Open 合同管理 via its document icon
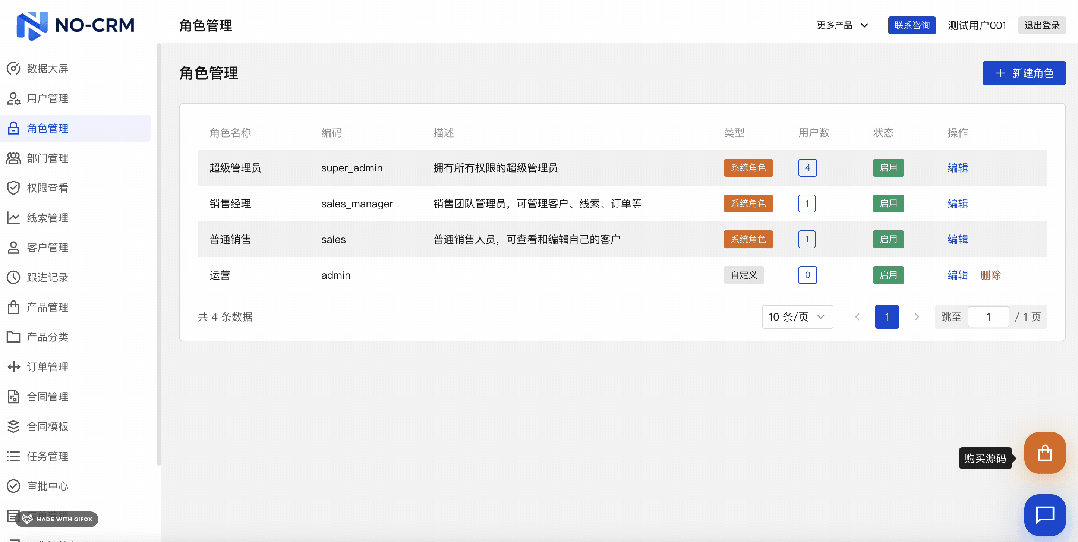Screen dimensions: 1078x542 (13, 397)
